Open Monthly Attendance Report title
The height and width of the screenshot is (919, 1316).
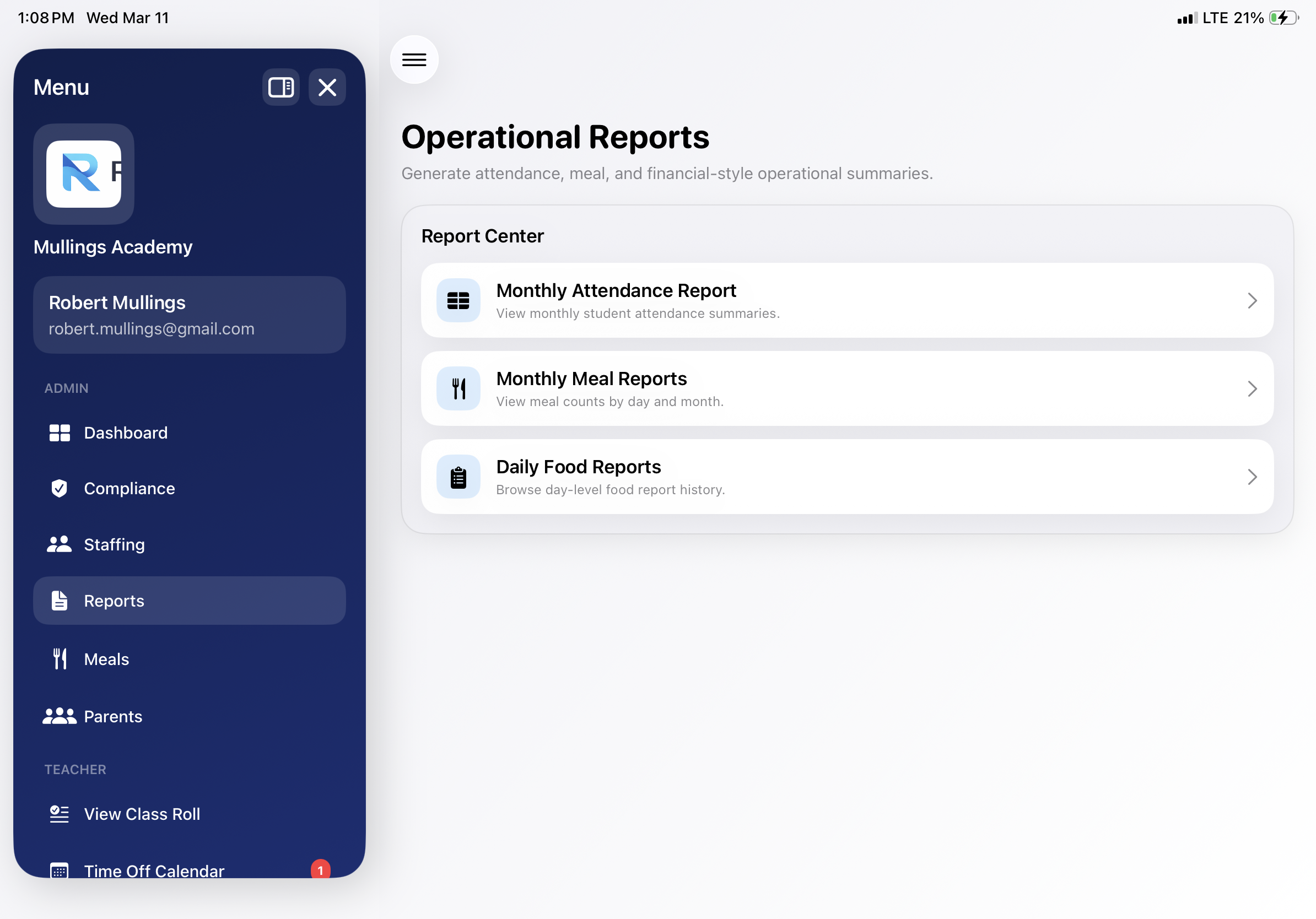coord(616,290)
